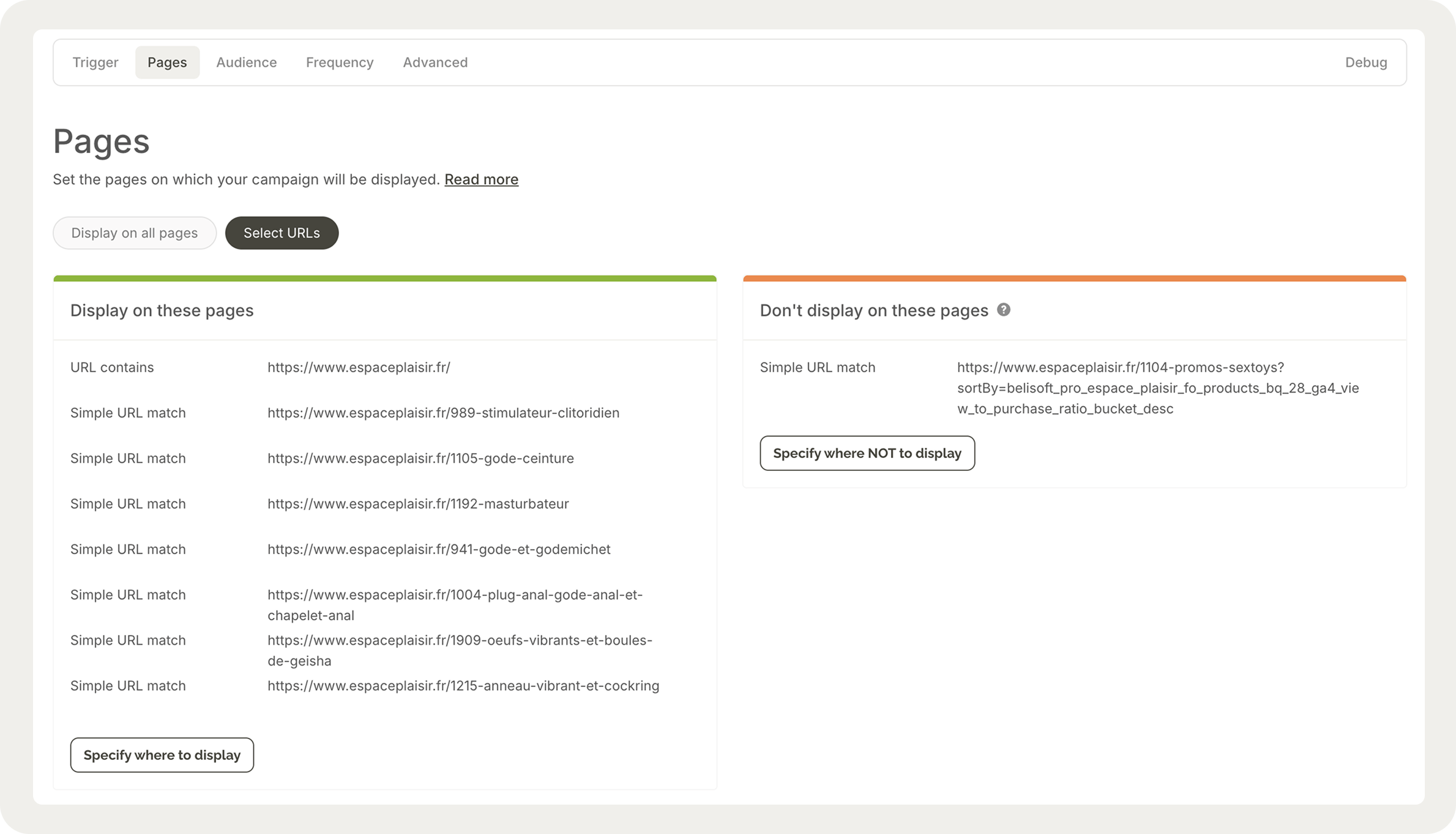Click the 1192-masturbateur URL rule

pos(418,504)
